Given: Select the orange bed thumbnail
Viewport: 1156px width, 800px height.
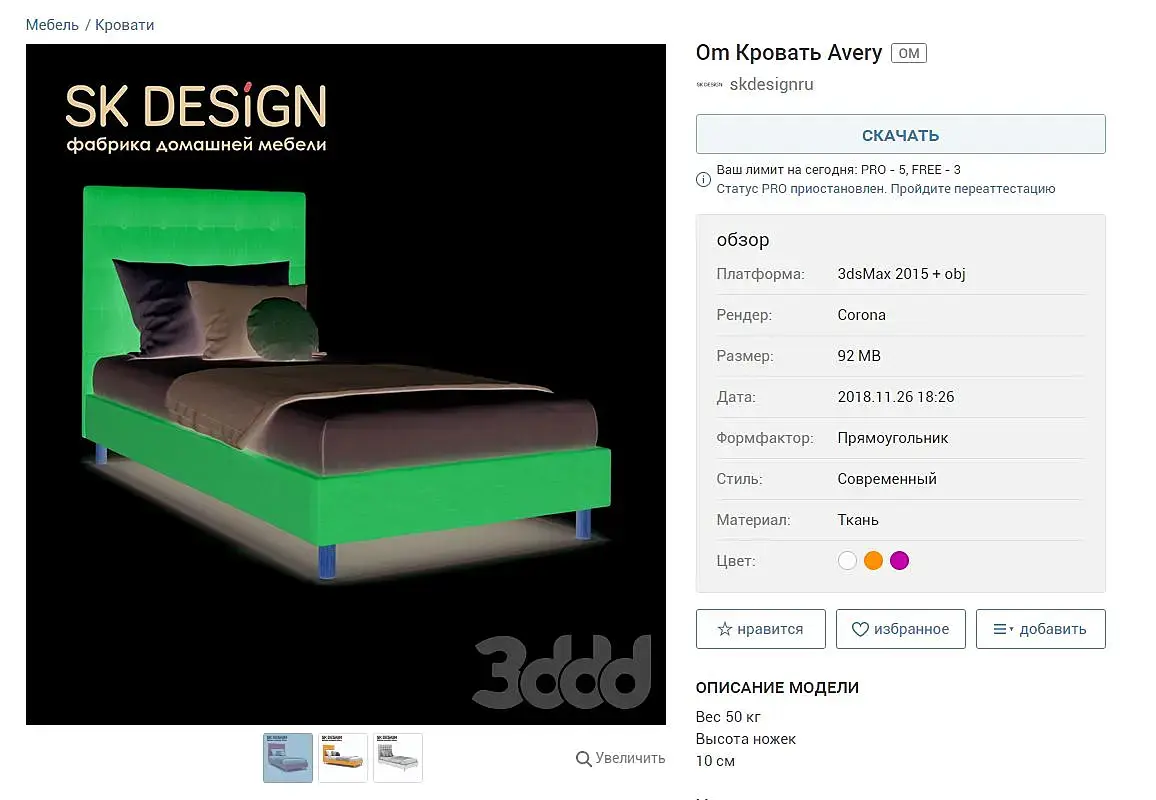Looking at the screenshot, I should (343, 758).
